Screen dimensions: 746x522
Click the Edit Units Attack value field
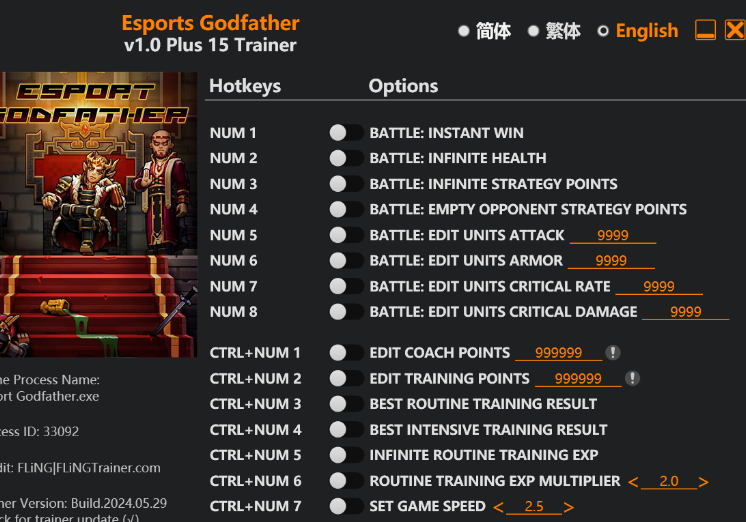click(x=612, y=236)
